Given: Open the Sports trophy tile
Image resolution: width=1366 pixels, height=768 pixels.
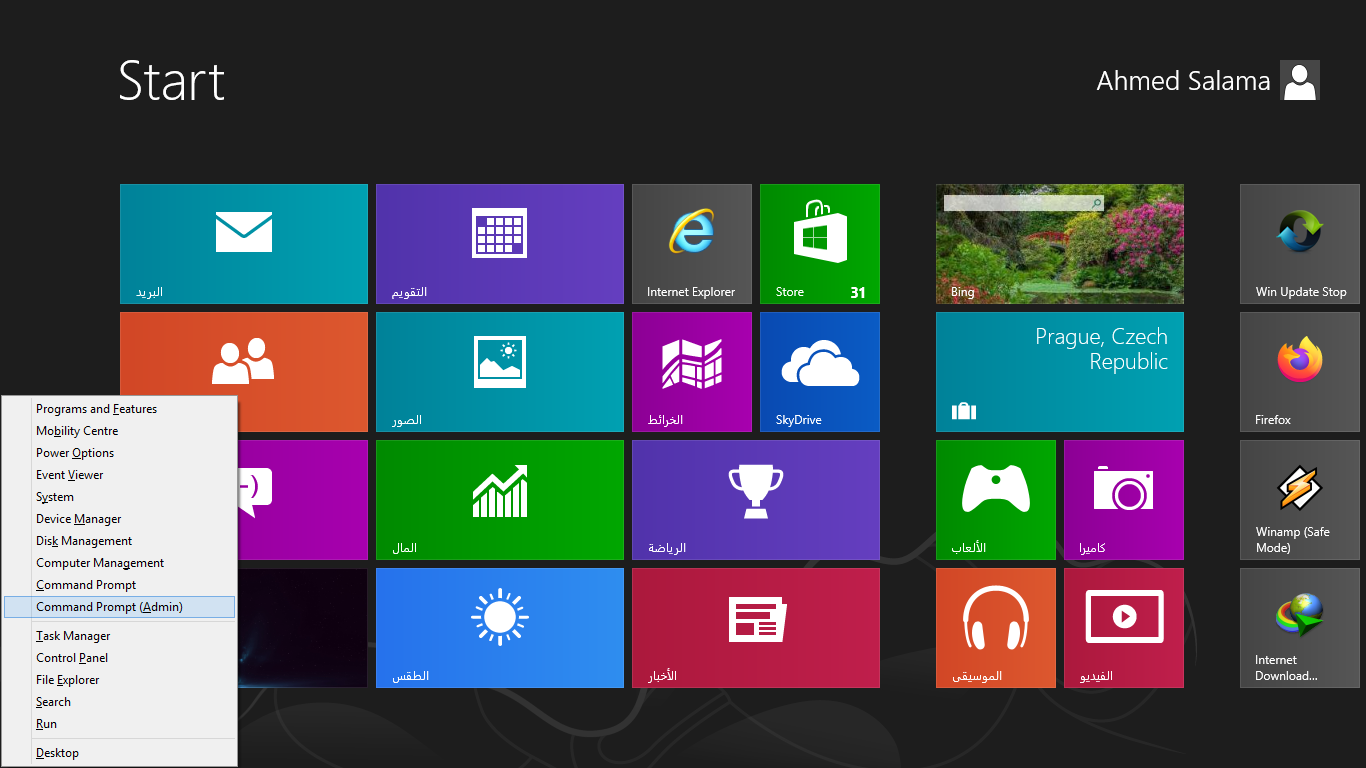Looking at the screenshot, I should [756, 500].
